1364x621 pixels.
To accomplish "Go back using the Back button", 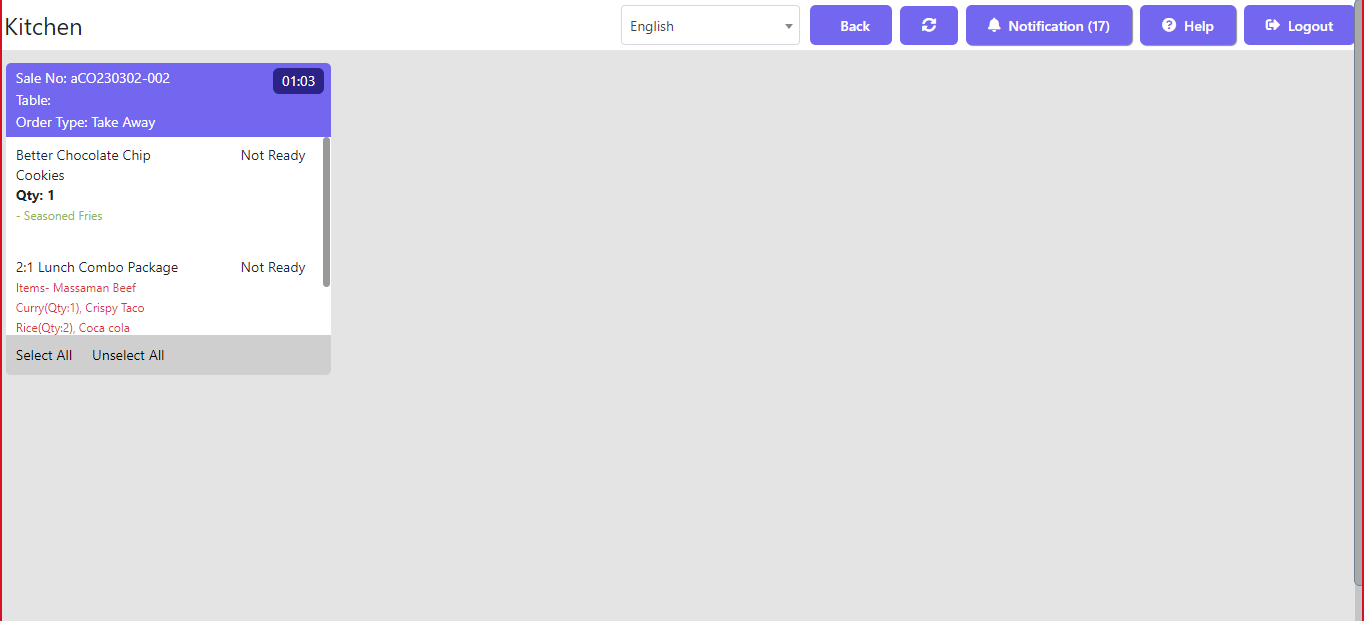I will [850, 26].
